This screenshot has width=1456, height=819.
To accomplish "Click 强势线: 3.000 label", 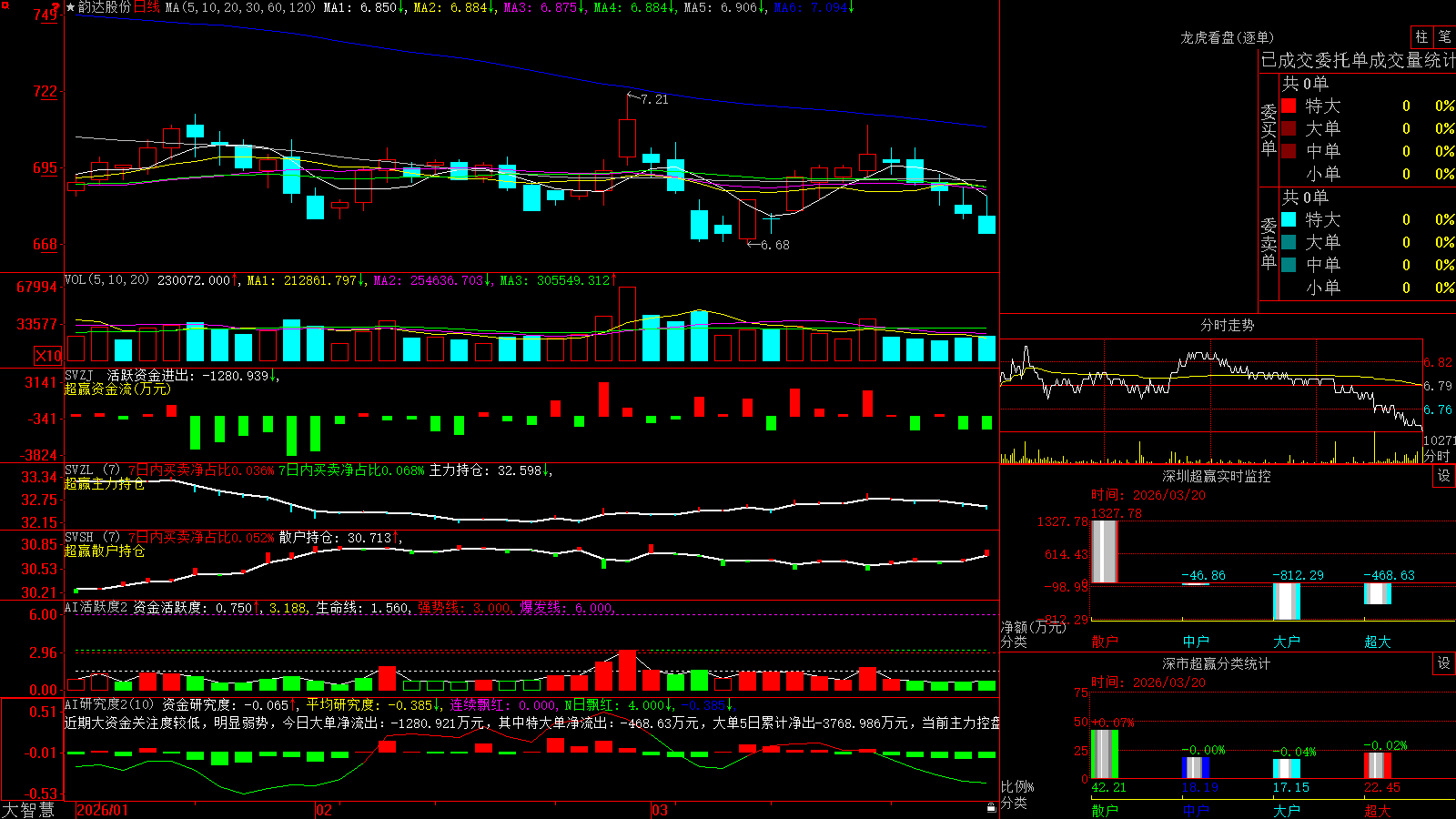I will 464,607.
